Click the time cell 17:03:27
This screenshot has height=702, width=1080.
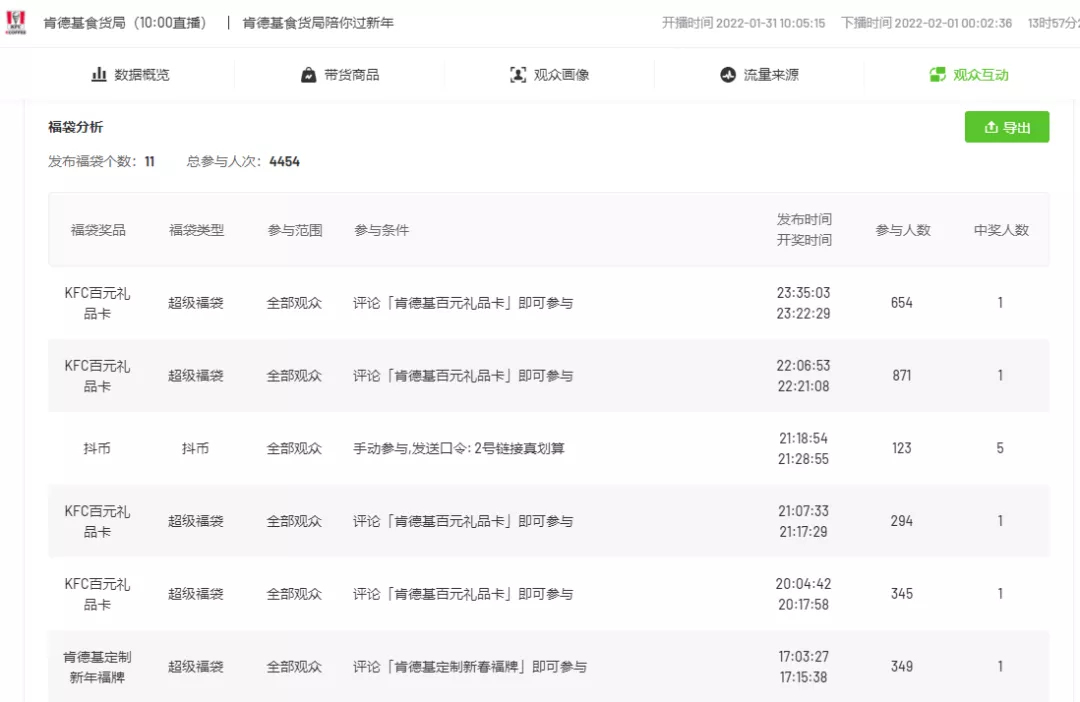coord(803,657)
